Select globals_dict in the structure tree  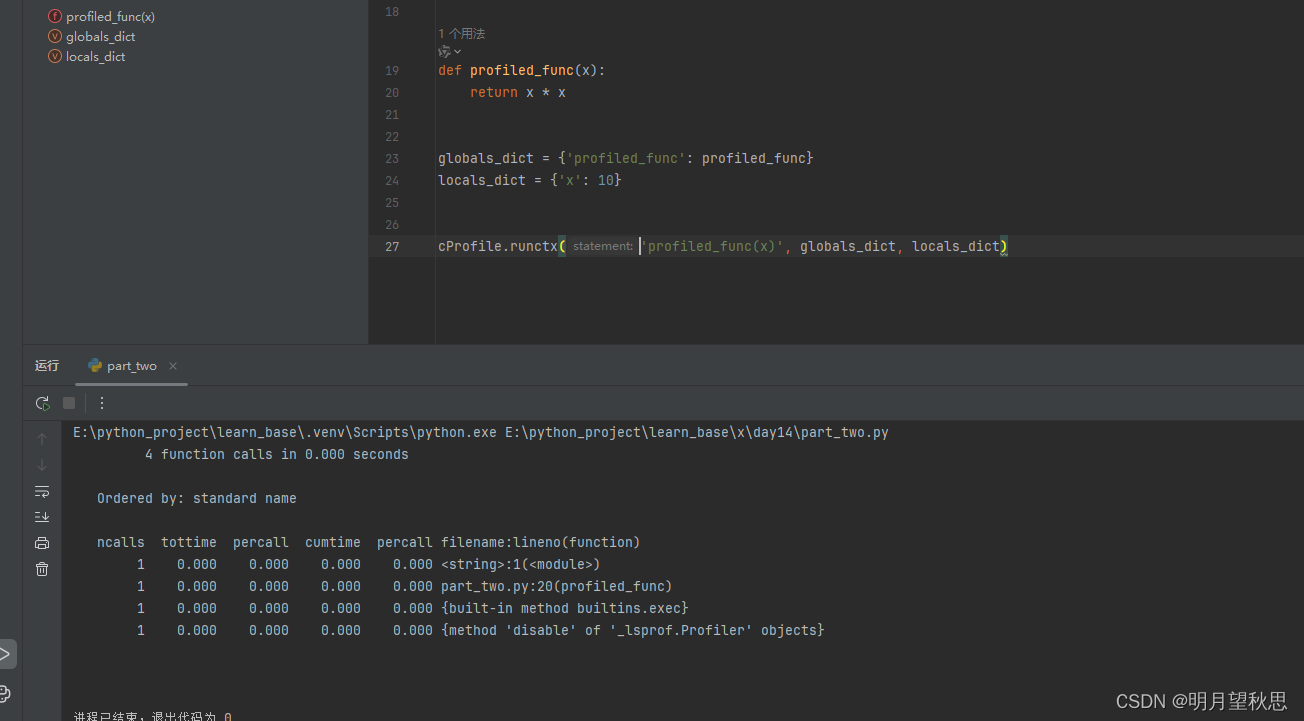[100, 37]
